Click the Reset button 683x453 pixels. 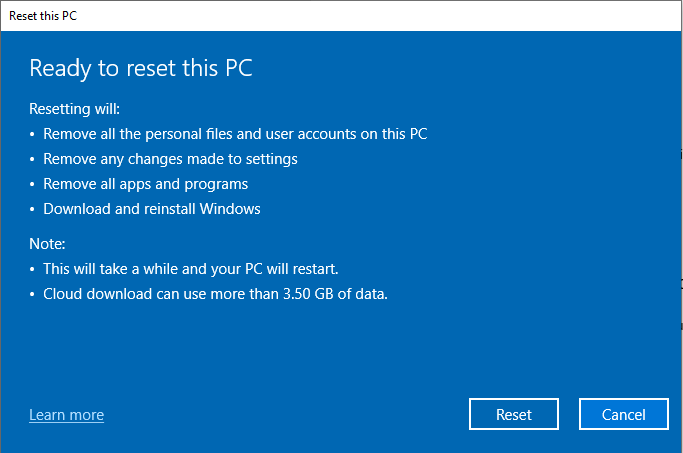514,415
